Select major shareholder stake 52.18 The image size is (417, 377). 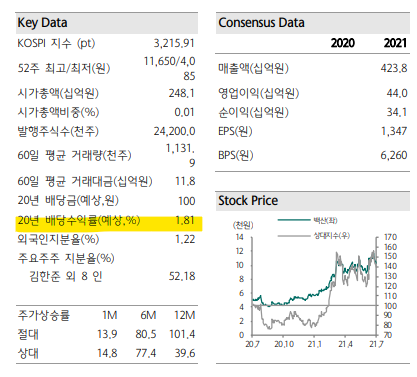182,276
